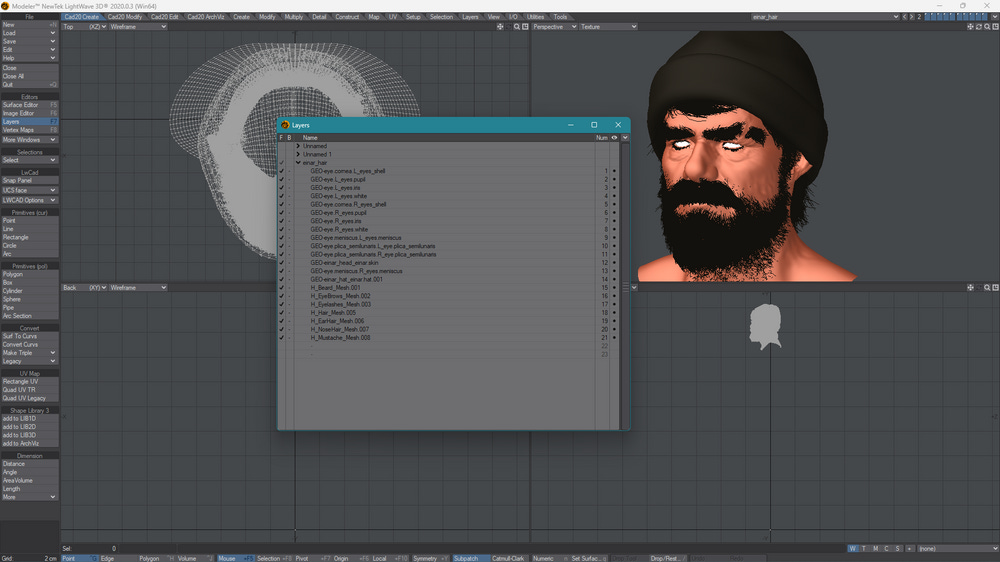Open current object einar_hair dropdown
Image resolution: width=1000 pixels, height=562 pixels.
click(825, 17)
